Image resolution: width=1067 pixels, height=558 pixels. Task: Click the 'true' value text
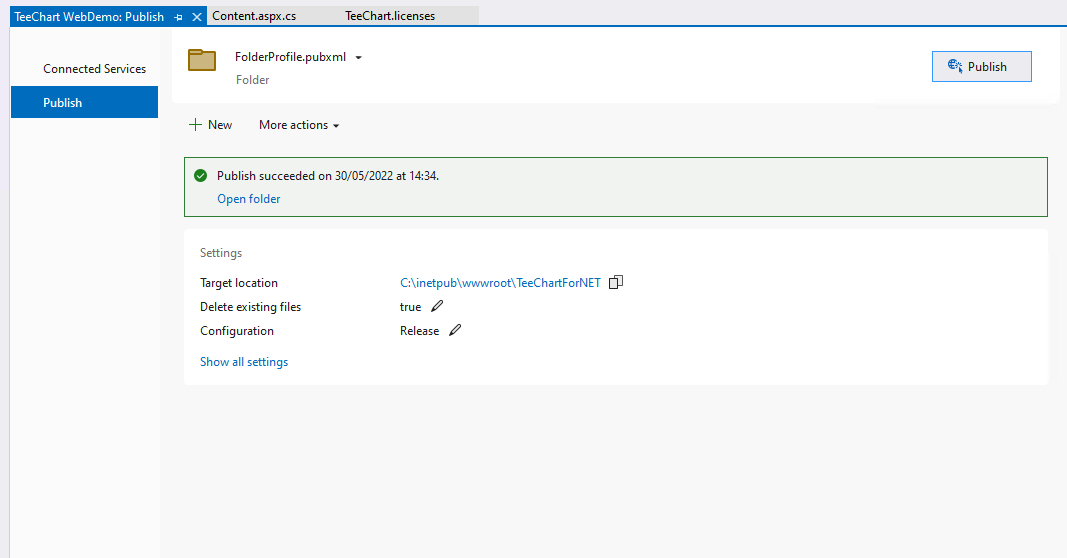410,307
